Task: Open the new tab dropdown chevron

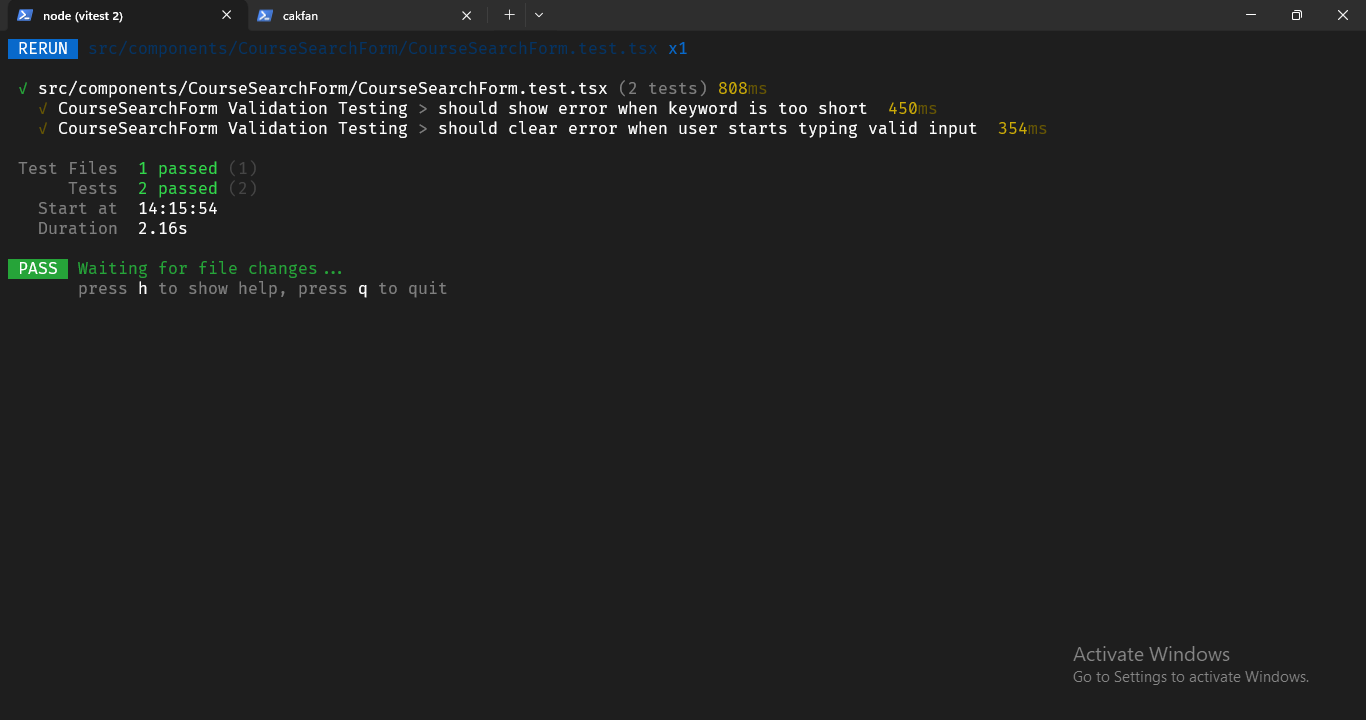Action: point(539,15)
